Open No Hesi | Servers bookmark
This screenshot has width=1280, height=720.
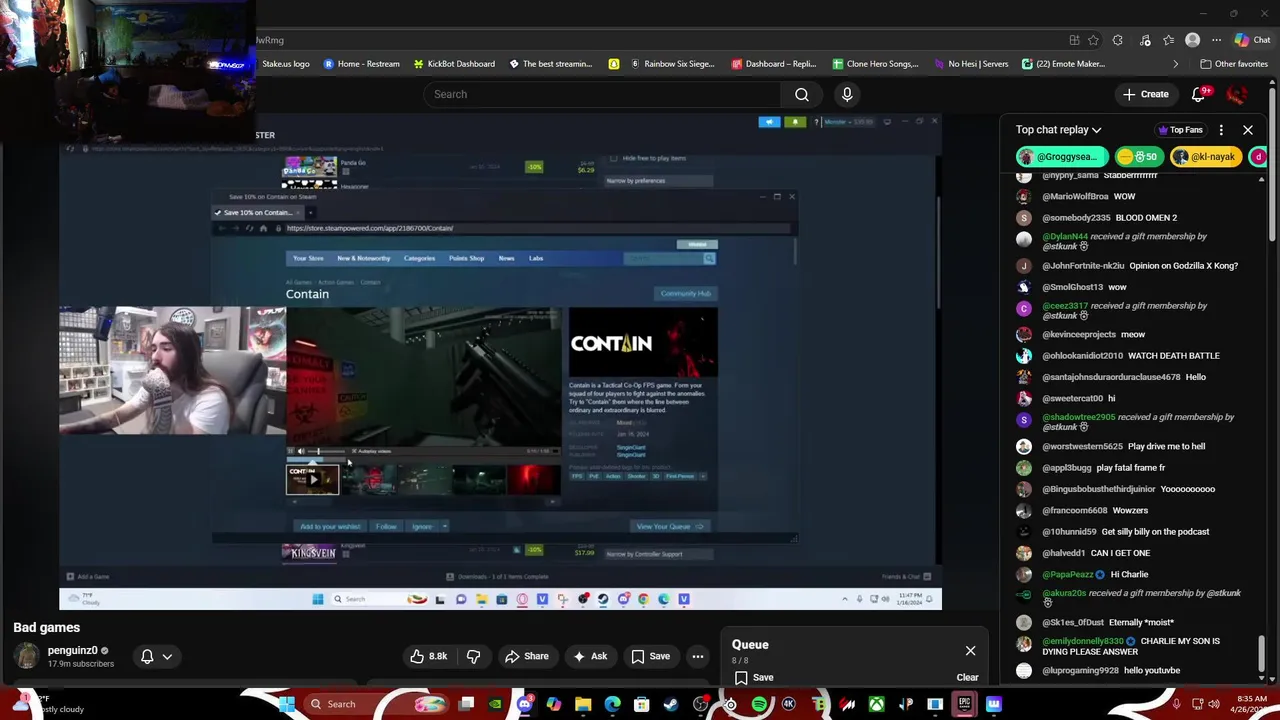click(x=970, y=64)
